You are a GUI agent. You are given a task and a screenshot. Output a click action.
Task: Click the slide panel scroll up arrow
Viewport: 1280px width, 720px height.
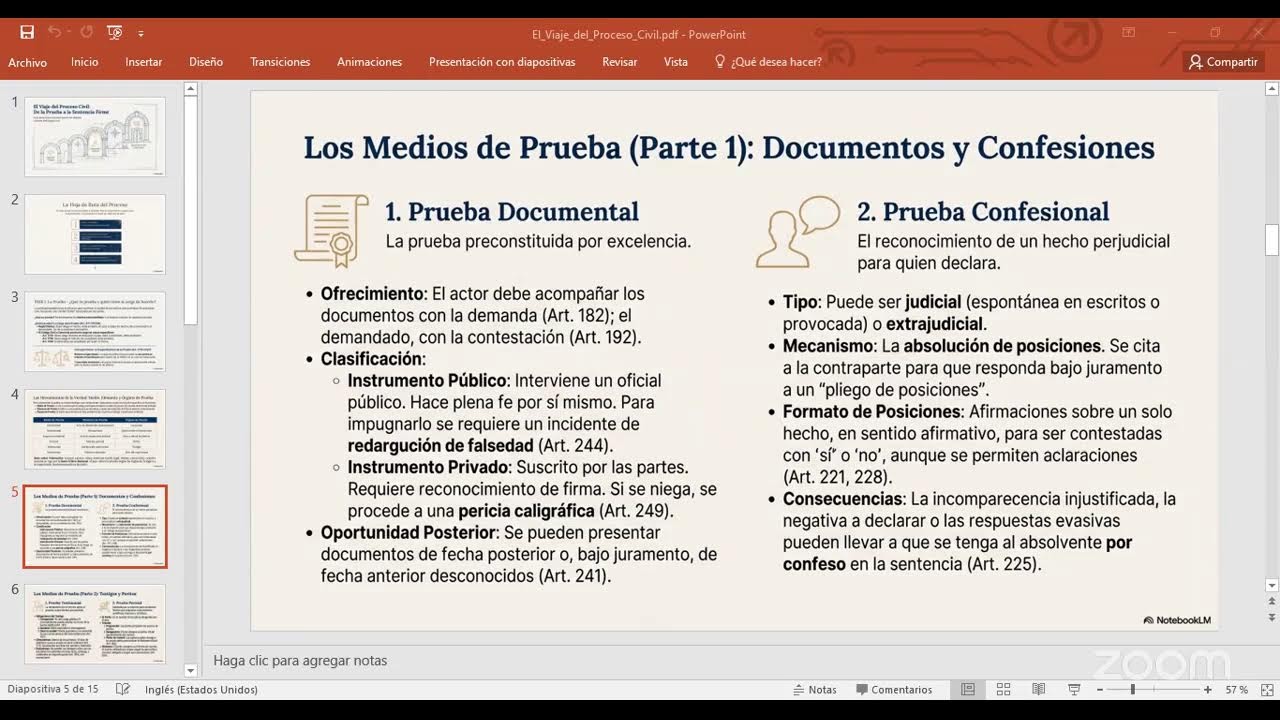[x=190, y=90]
